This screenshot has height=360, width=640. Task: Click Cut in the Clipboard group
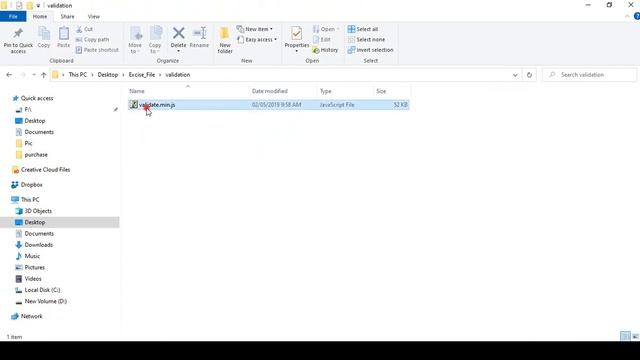coord(84,29)
